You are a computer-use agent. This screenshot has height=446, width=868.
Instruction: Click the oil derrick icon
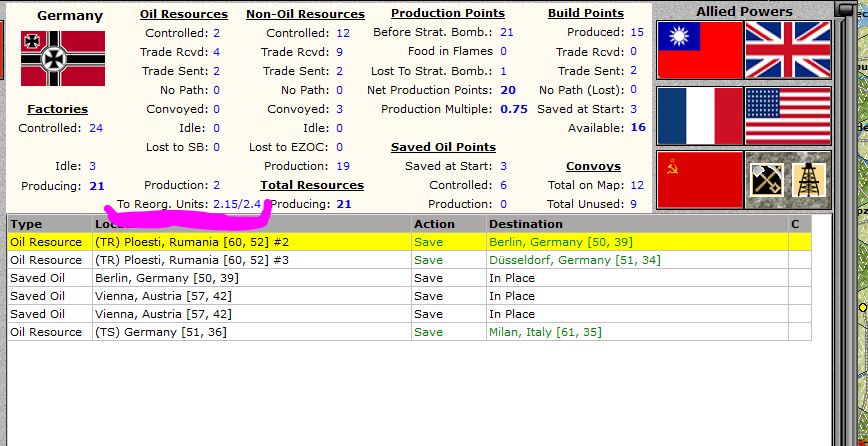809,180
